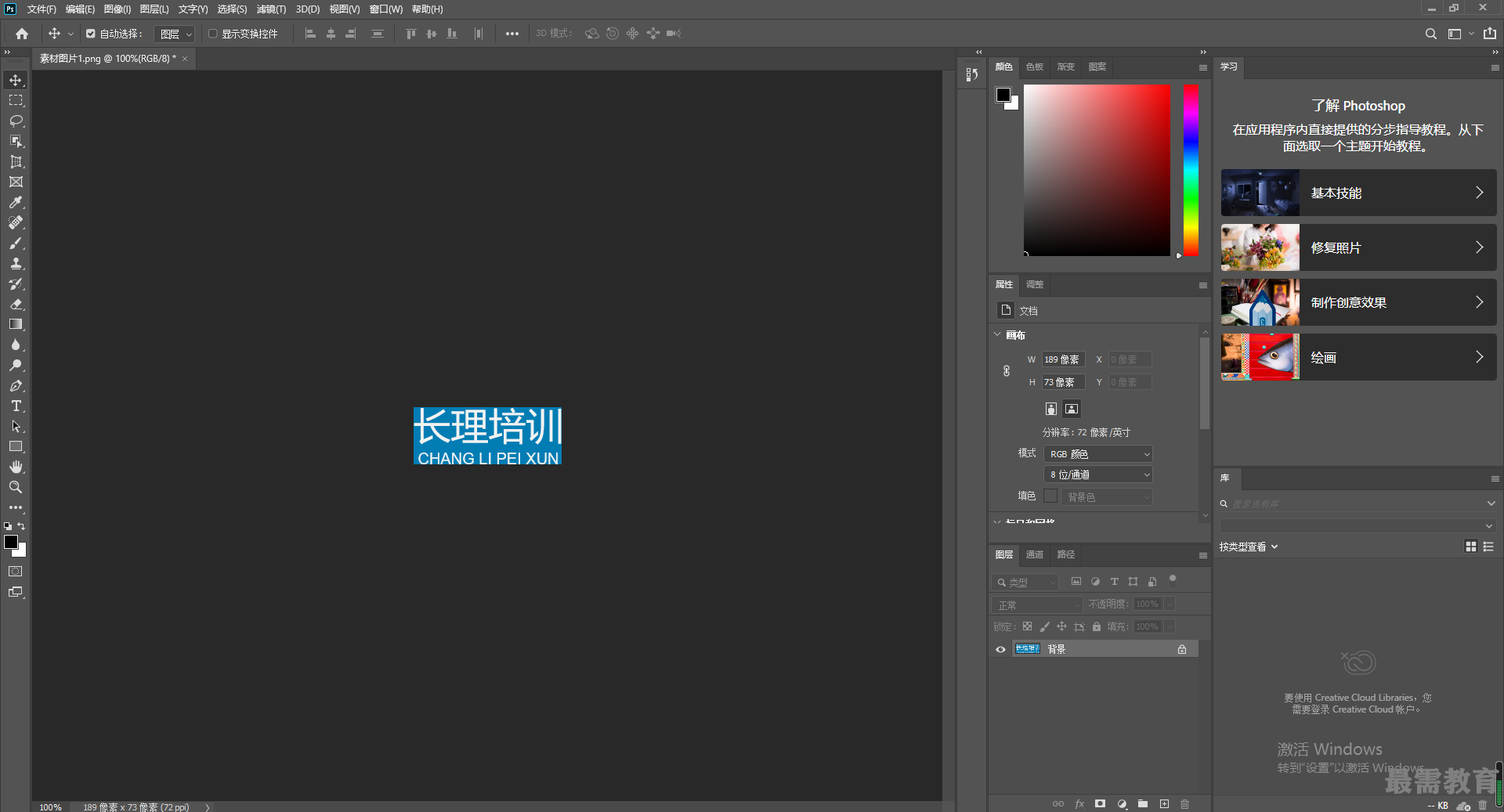This screenshot has height=812, width=1504.
Task: Open the Fix a Photo tutorial
Action: click(x=1358, y=247)
